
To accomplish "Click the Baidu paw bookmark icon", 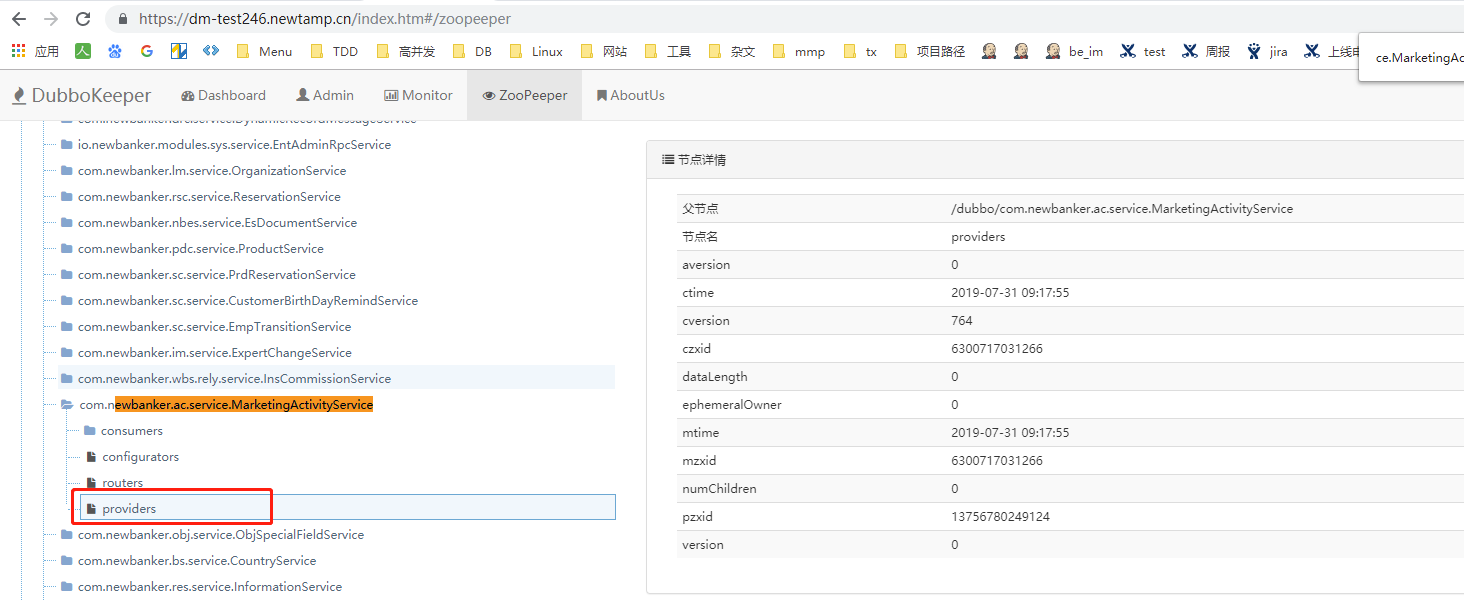I will 115,51.
